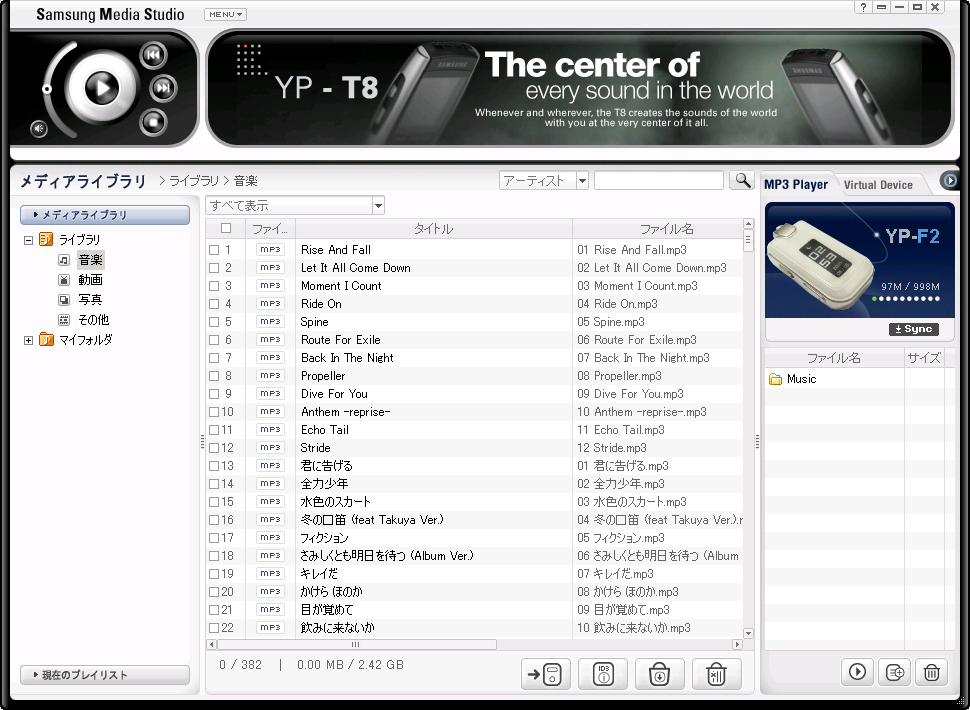The width and height of the screenshot is (970, 710).
Task: Expand the マイフォルダ tree node
Action: pos(28,340)
